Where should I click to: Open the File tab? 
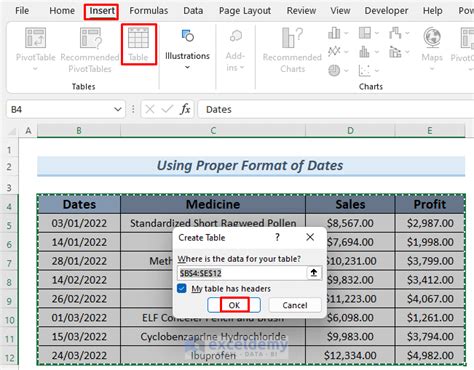coord(22,11)
